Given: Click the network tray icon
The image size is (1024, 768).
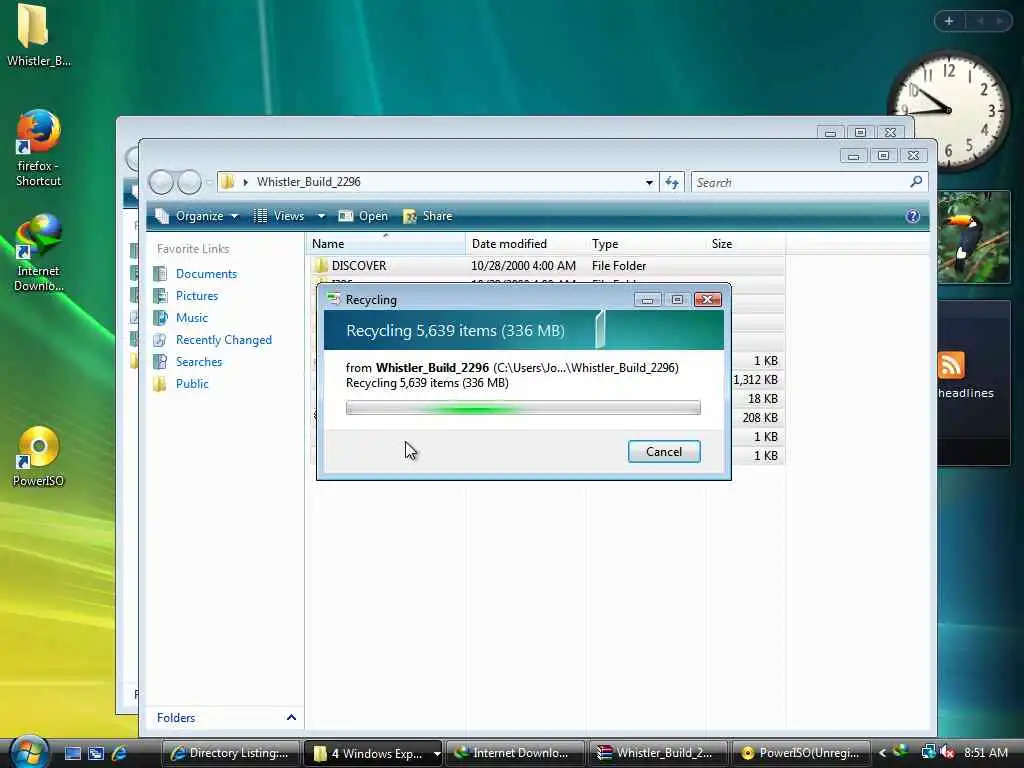Looking at the screenshot, I should (x=928, y=752).
